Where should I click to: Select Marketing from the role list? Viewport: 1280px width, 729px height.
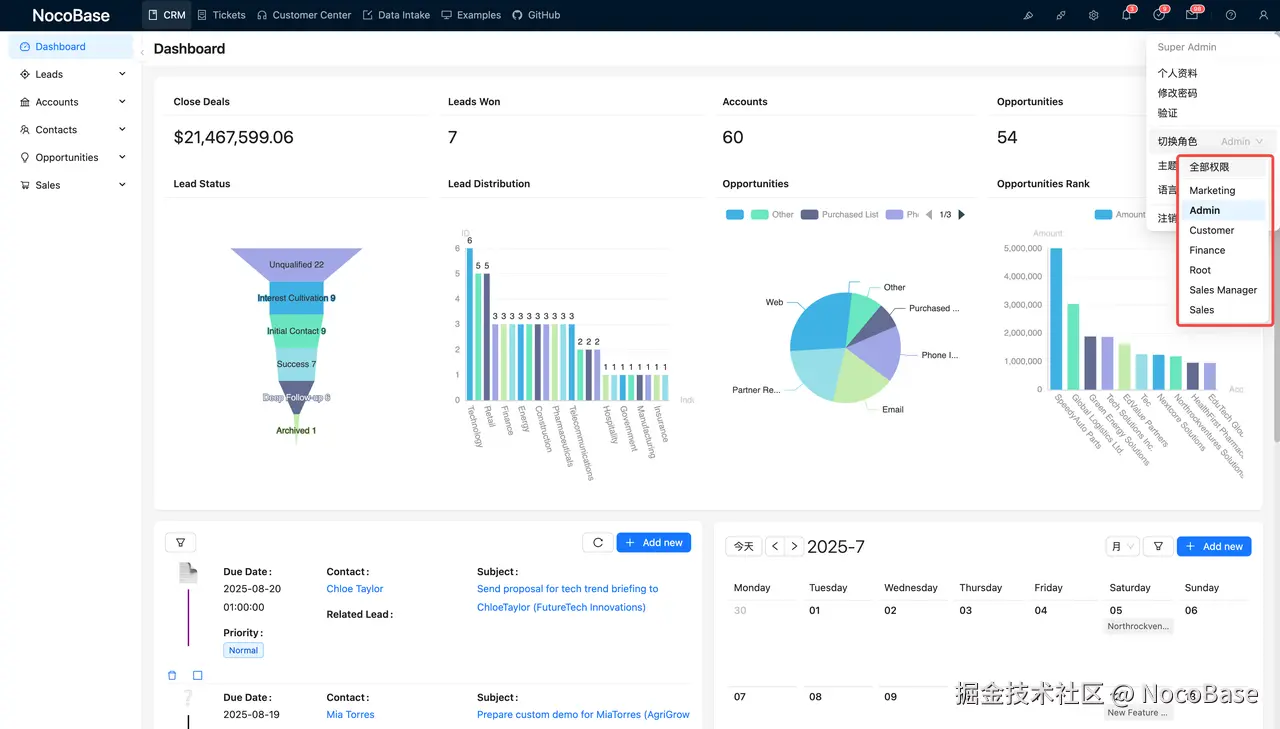click(x=1212, y=190)
